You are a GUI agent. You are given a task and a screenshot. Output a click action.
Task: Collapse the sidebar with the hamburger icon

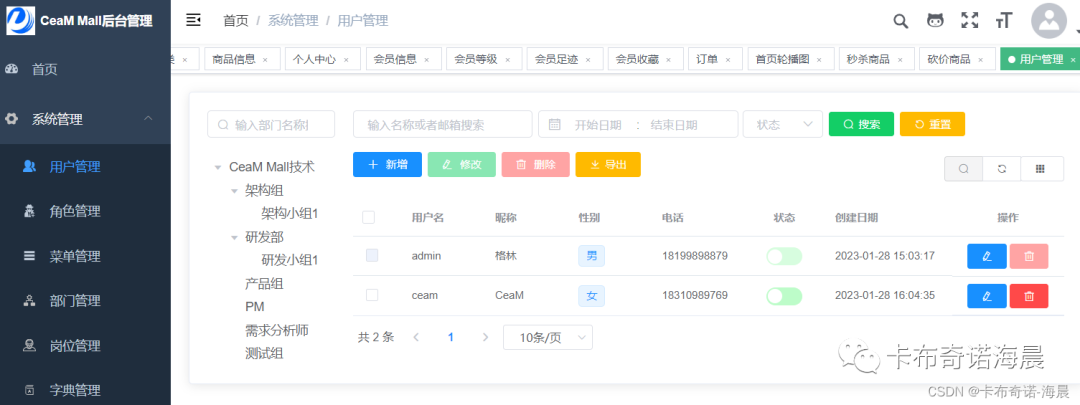194,21
